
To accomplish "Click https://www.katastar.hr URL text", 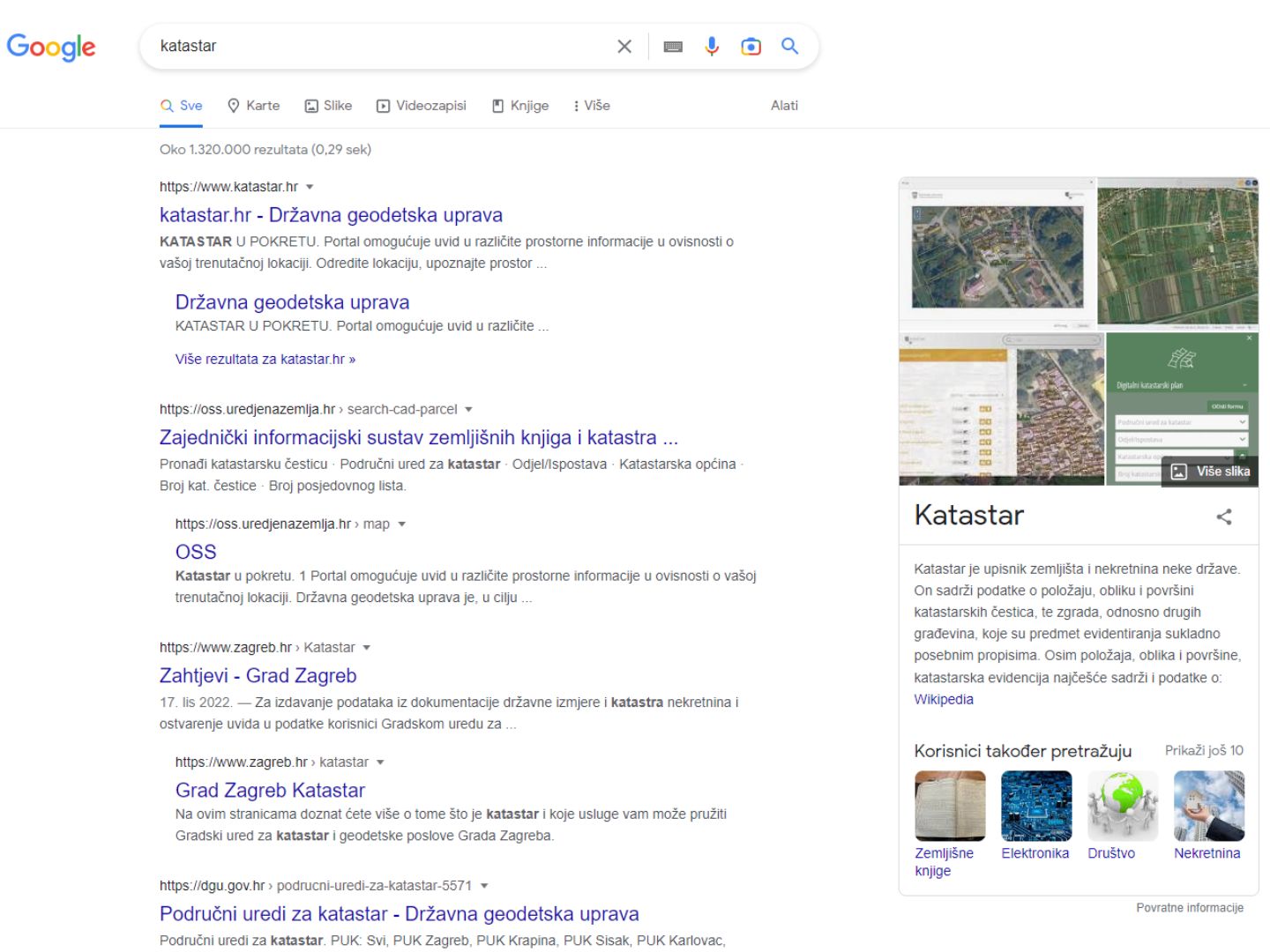I will click(x=228, y=187).
